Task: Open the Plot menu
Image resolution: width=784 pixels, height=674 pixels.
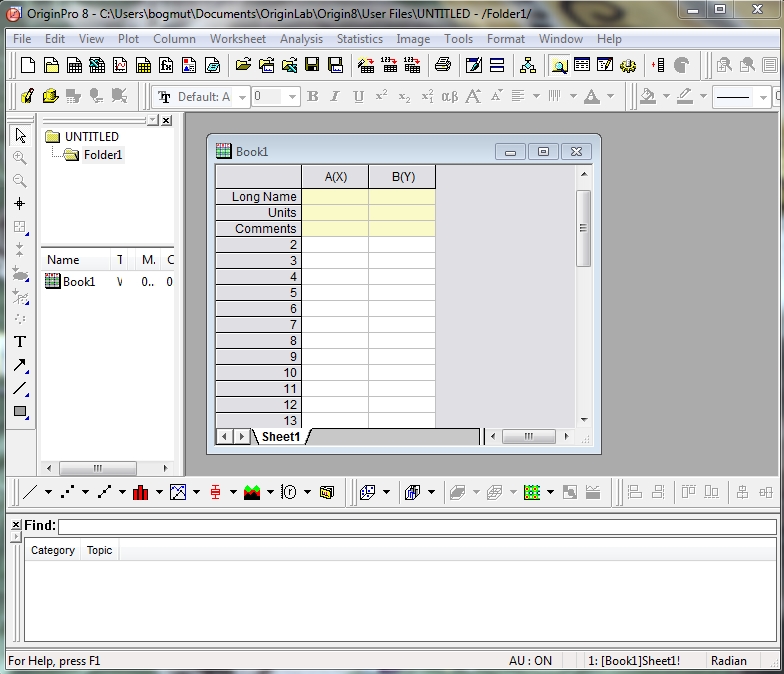Action: [128, 39]
